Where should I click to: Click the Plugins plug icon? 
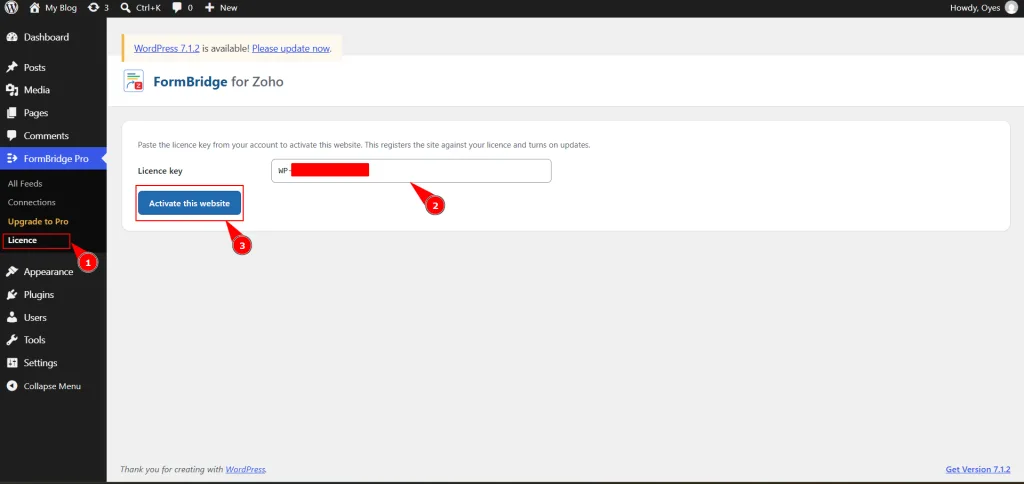click(x=12, y=295)
